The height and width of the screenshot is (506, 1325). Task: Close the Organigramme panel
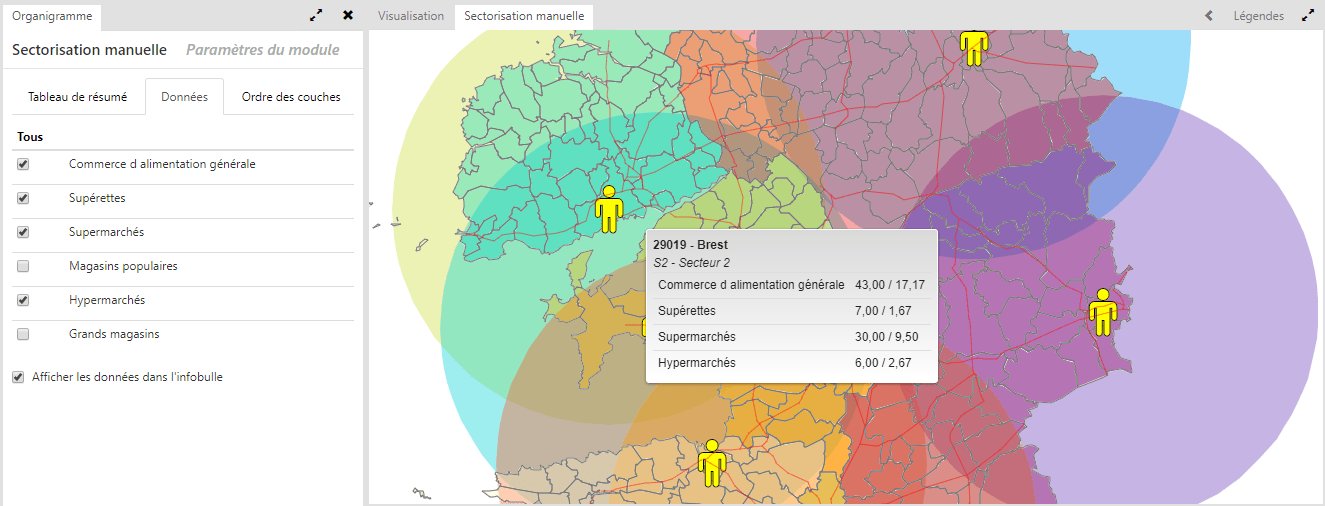tap(348, 16)
